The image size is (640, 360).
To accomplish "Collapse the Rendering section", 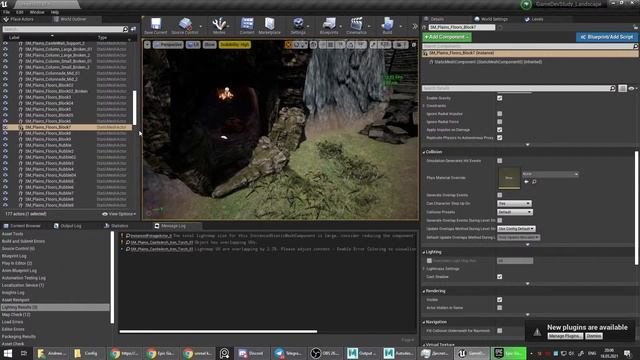I will (424, 291).
